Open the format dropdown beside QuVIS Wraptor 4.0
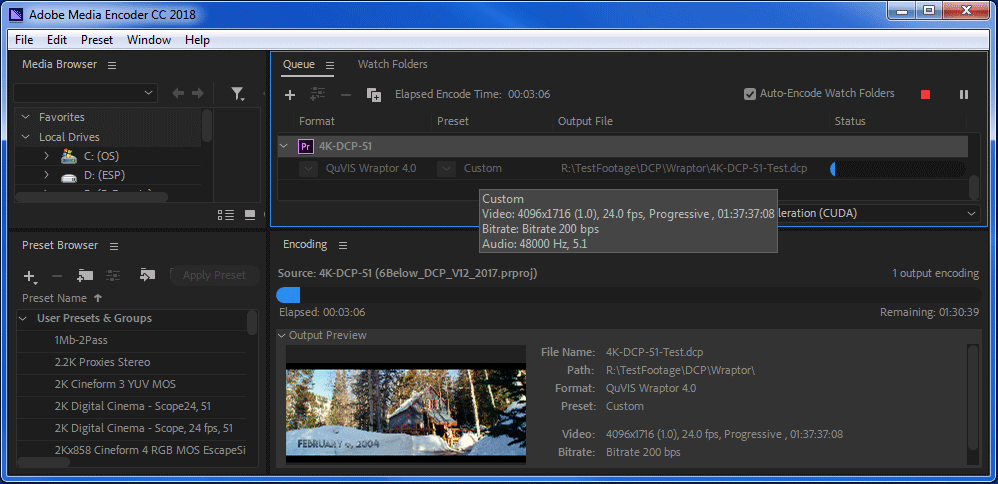The height and width of the screenshot is (484, 998). point(309,169)
